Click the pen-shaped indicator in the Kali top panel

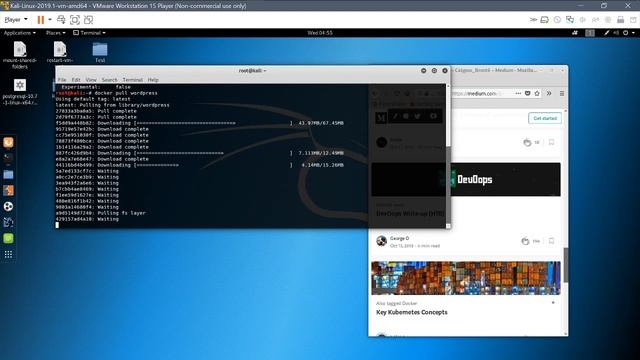pos(607,33)
